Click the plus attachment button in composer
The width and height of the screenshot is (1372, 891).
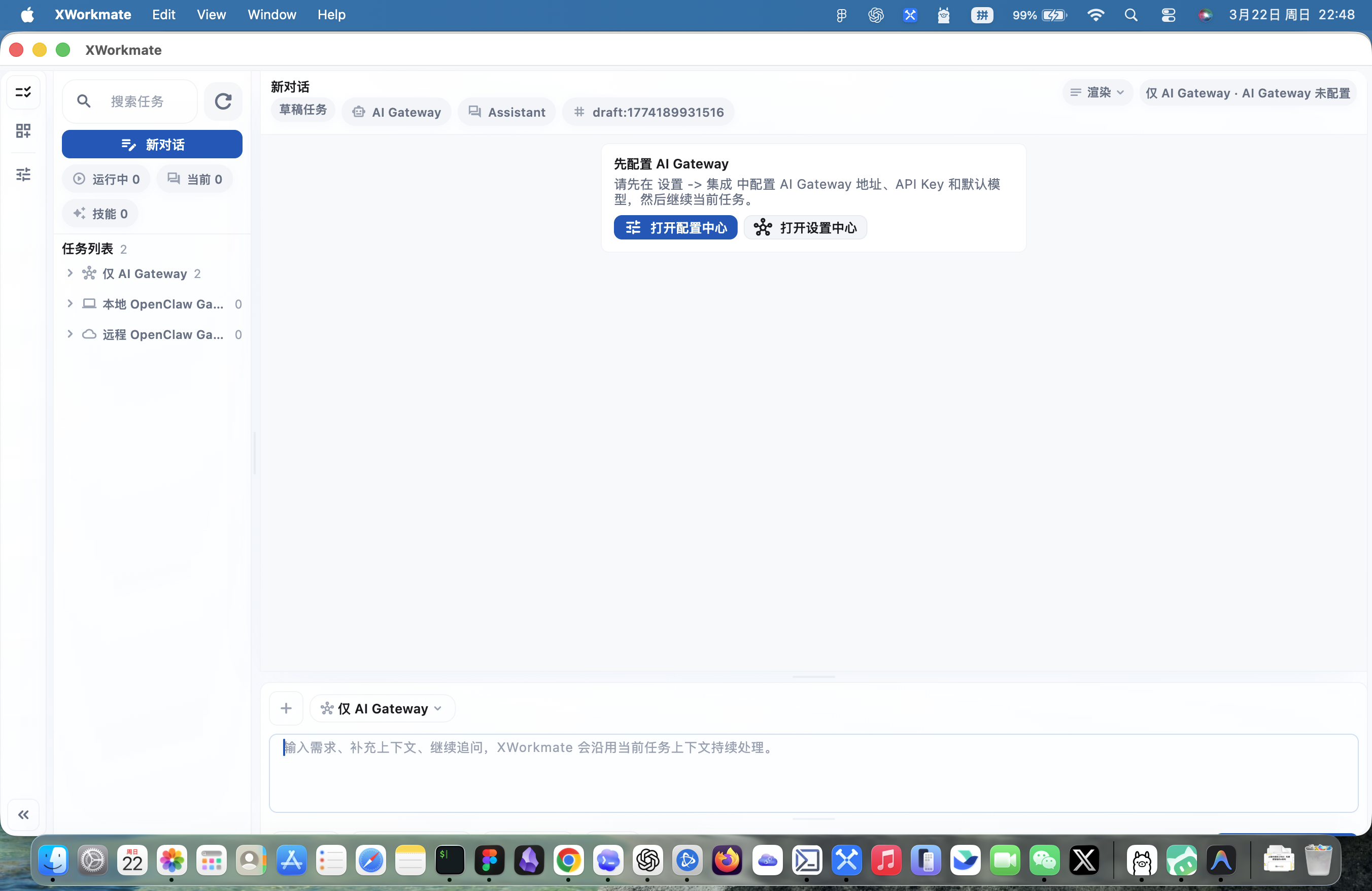[287, 708]
